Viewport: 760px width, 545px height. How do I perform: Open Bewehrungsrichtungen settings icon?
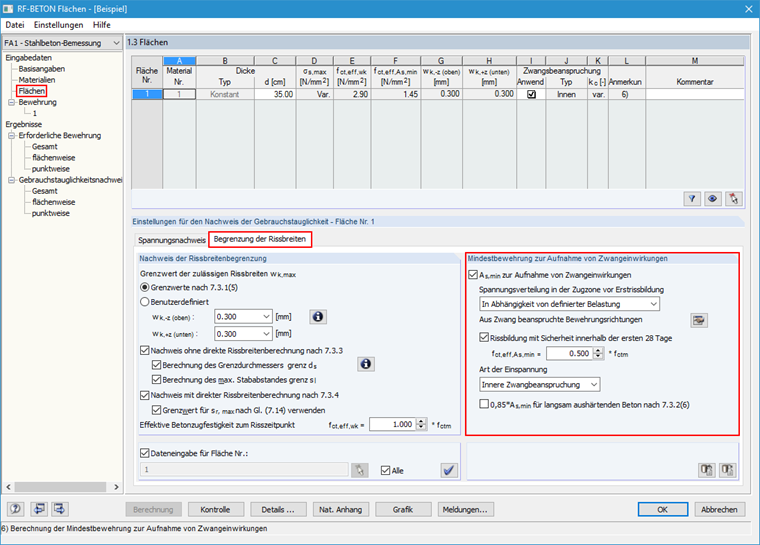[x=698, y=320]
